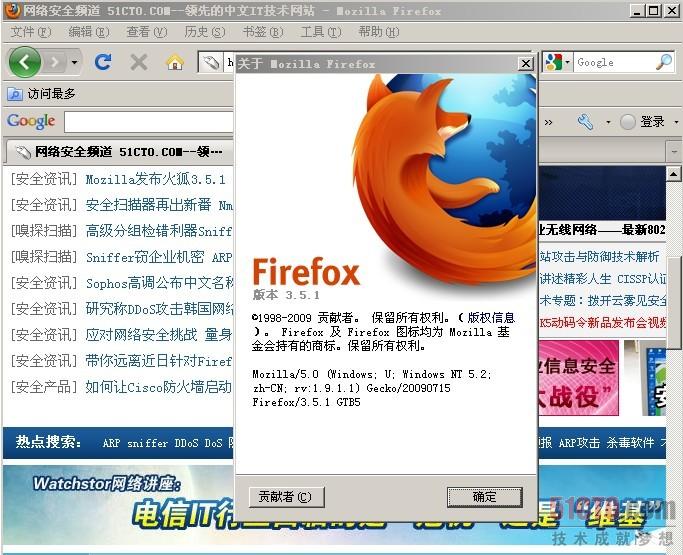Image resolution: width=683 pixels, height=555 pixels.
Task: Open the tab list dropdown button
Action: pos(674,152)
